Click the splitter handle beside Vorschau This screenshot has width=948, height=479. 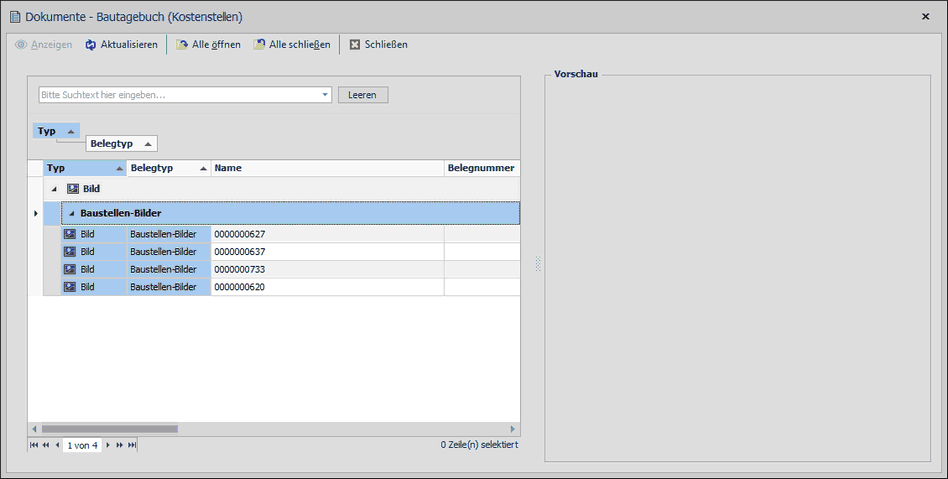click(x=537, y=264)
